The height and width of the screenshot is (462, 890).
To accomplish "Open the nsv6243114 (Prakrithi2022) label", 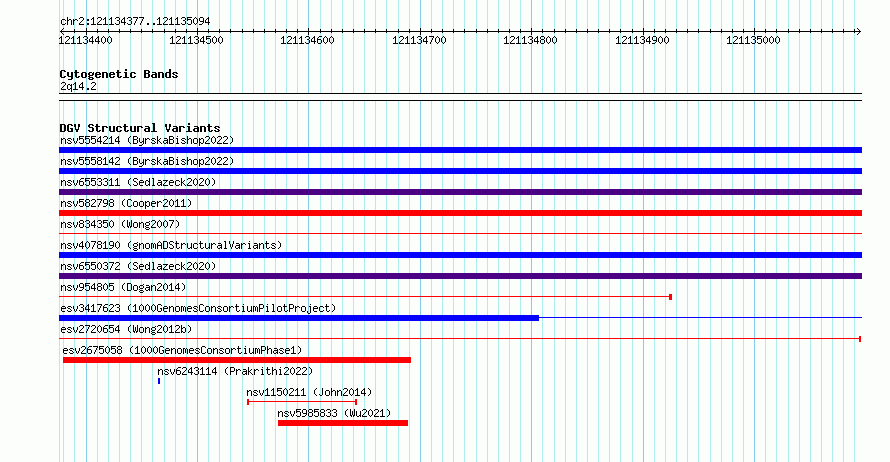I will (x=235, y=371).
